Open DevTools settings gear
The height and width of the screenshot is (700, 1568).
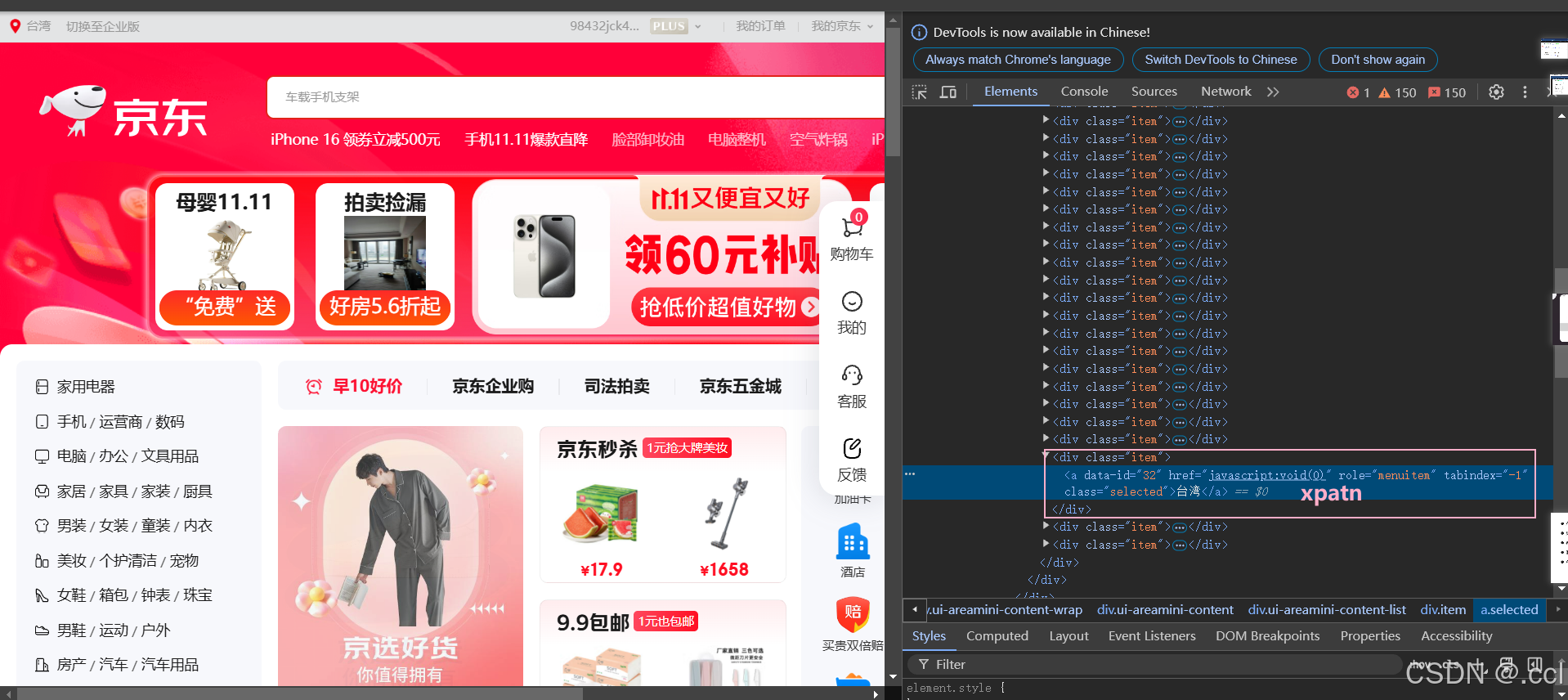point(1496,92)
